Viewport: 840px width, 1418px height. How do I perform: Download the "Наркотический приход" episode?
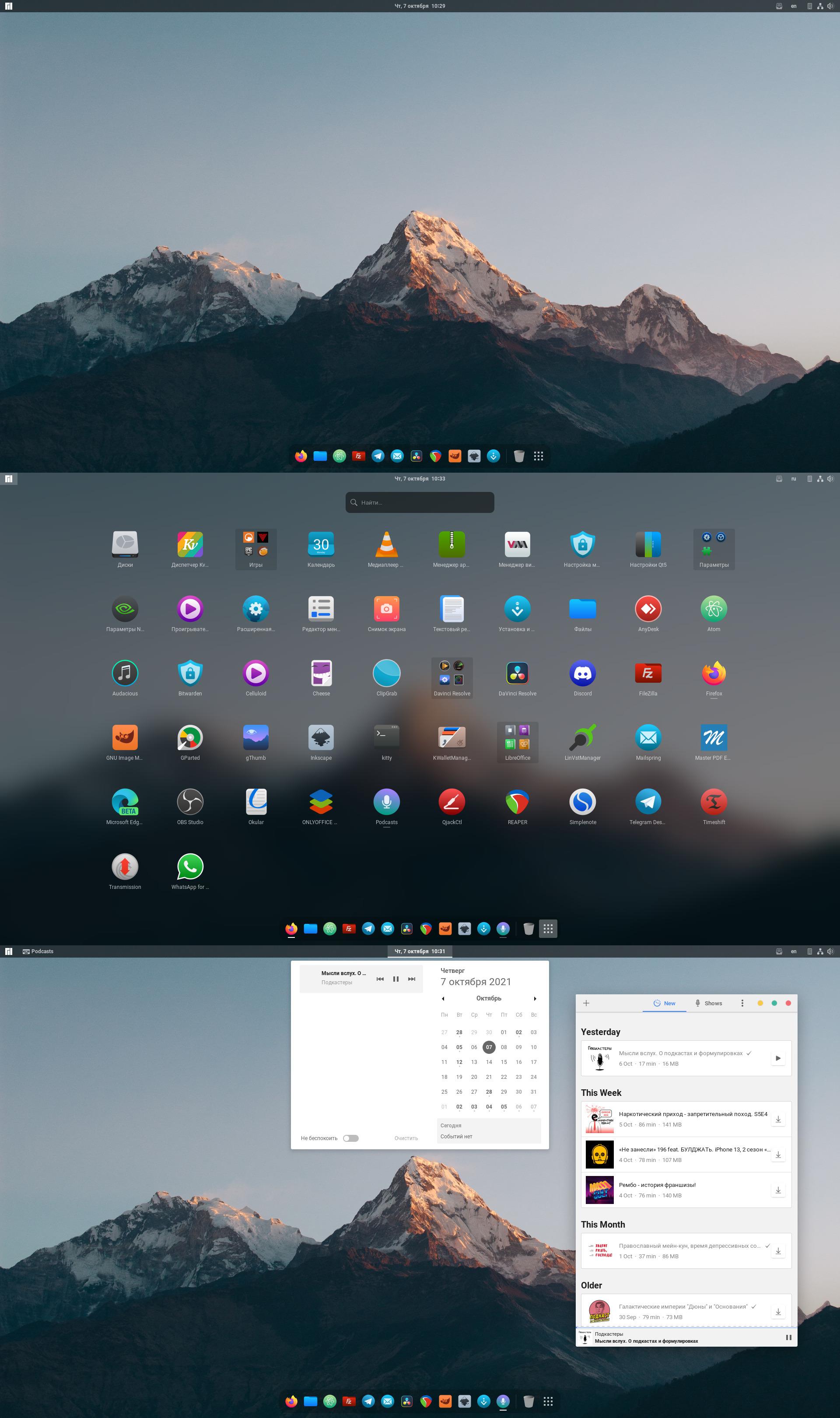coord(778,1119)
